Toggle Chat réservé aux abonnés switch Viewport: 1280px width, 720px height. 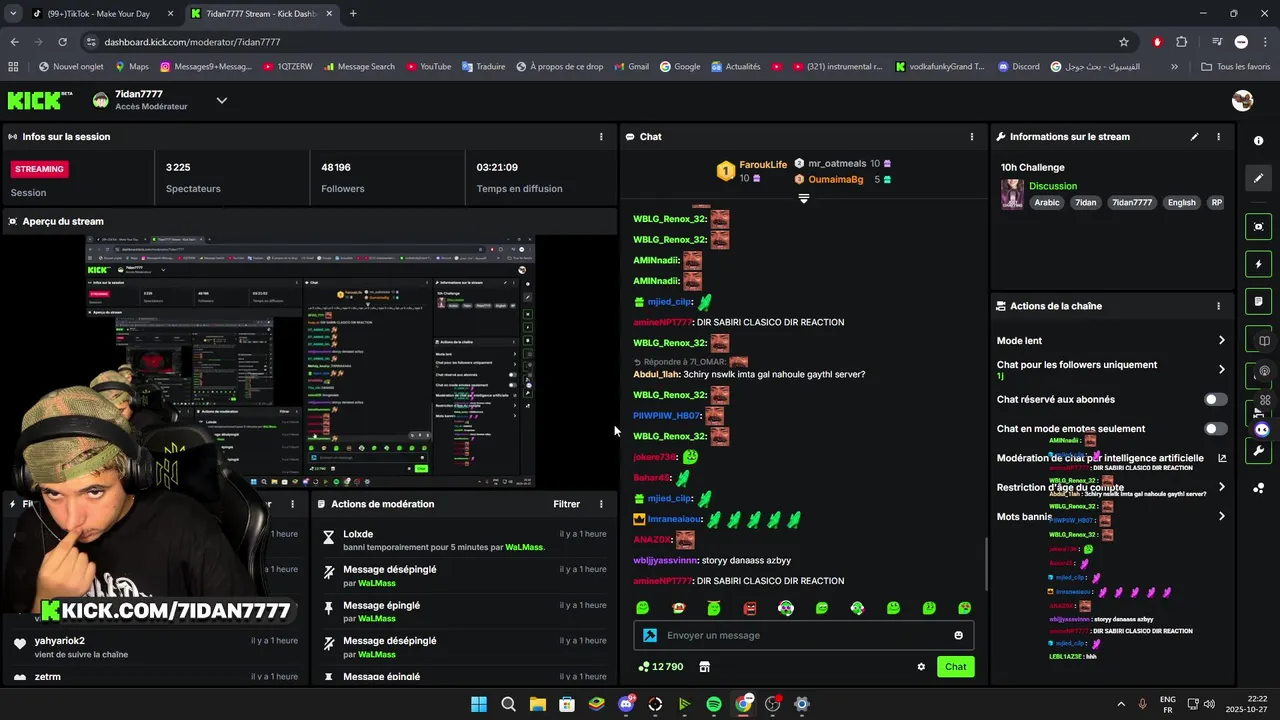coord(1215,399)
